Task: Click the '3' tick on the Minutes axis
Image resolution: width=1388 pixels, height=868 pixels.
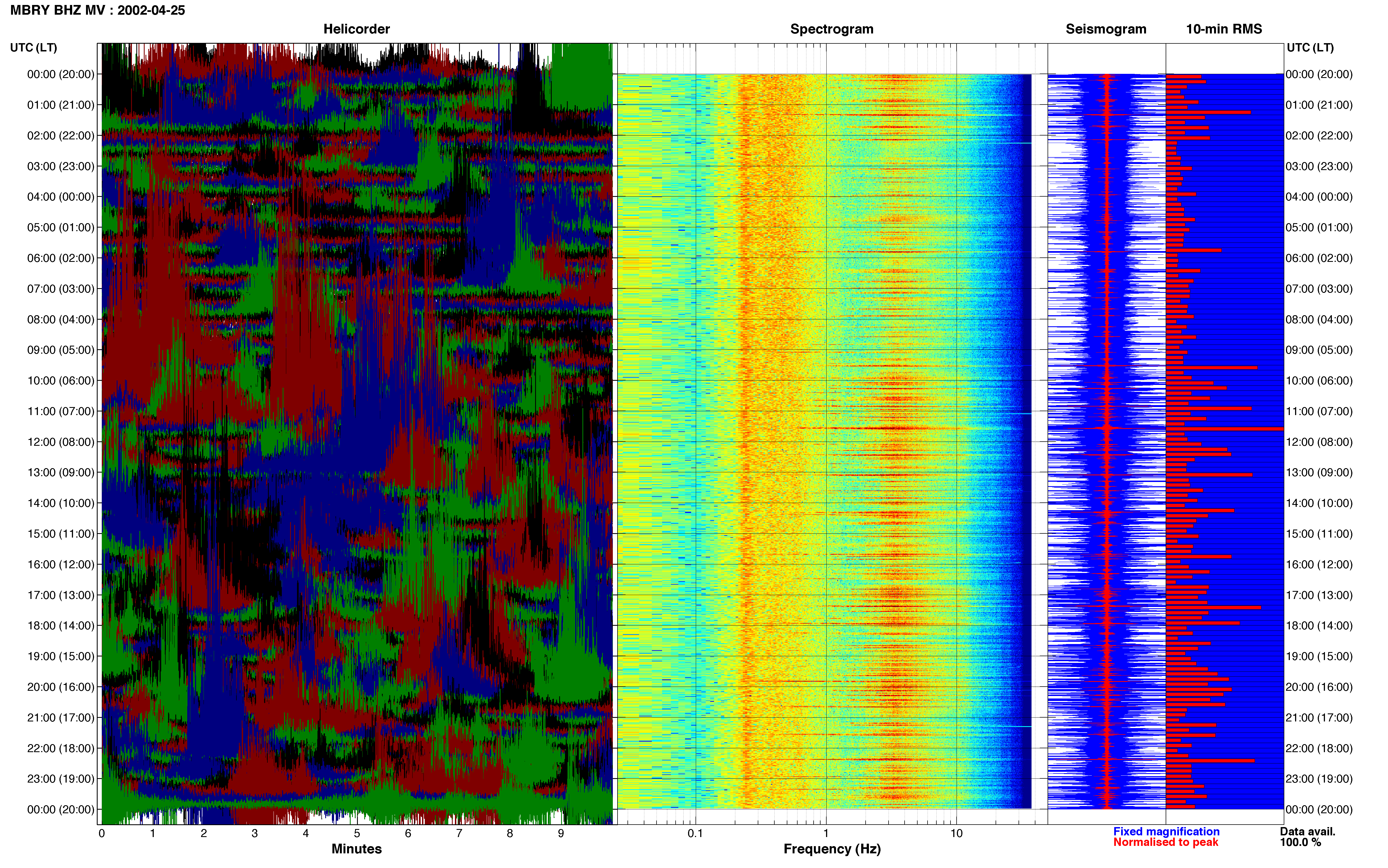Action: (255, 833)
